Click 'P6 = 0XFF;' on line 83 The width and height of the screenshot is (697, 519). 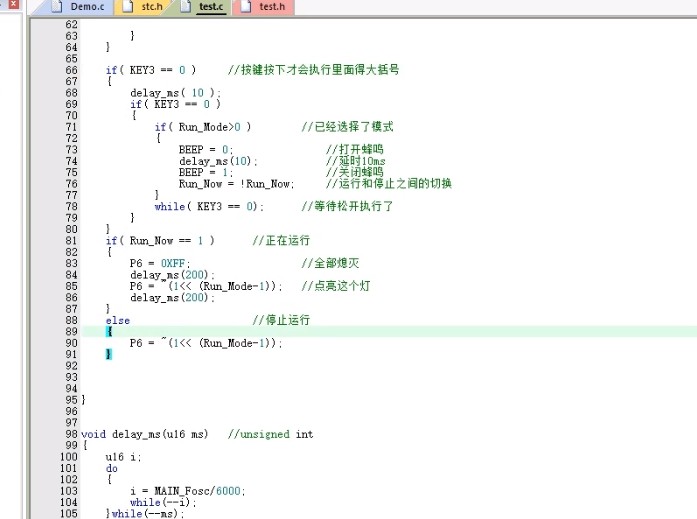pos(160,263)
